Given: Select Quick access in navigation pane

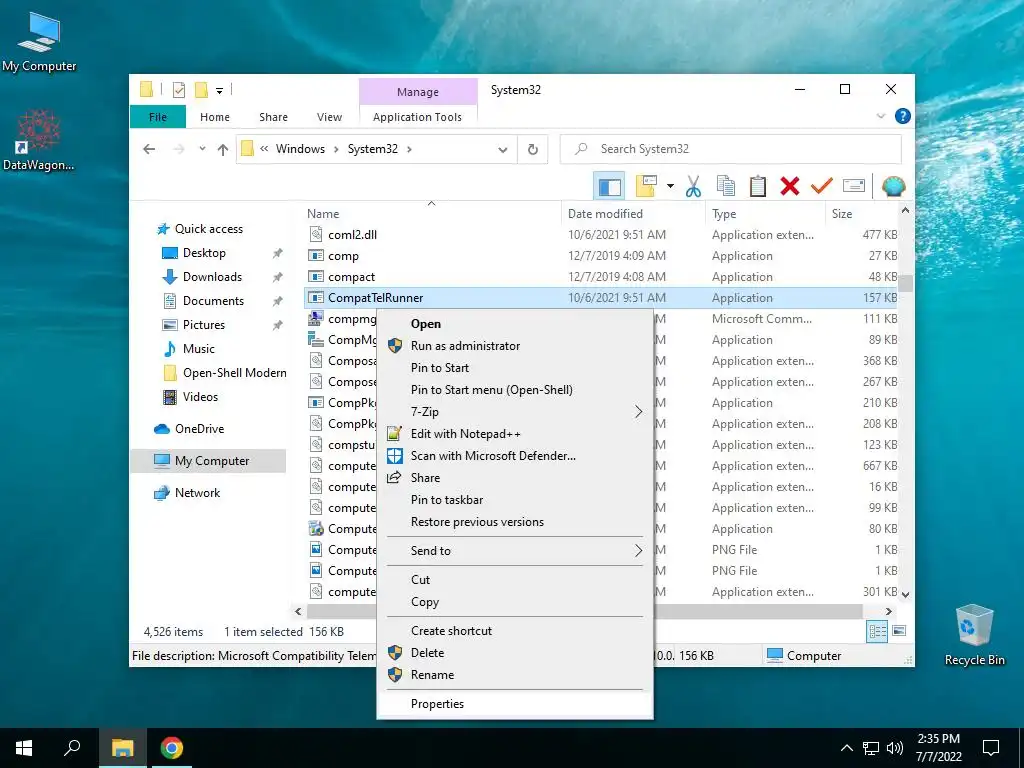Looking at the screenshot, I should click(x=208, y=229).
